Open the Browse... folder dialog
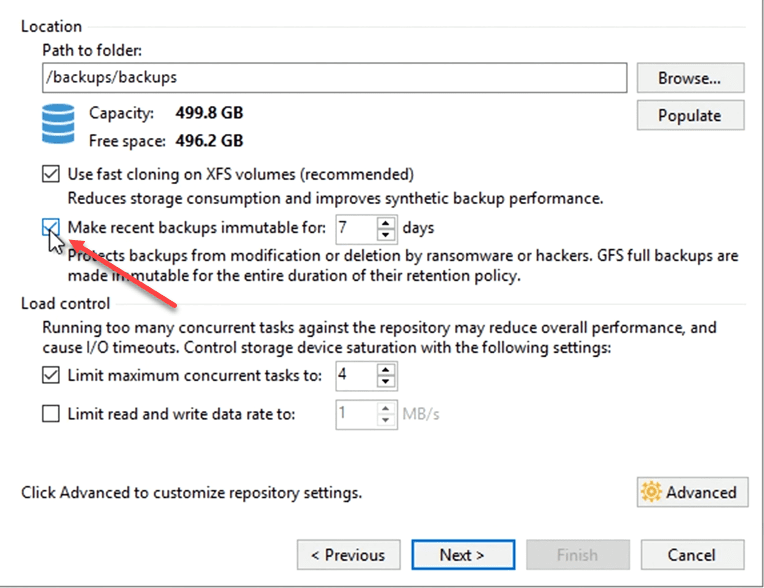Viewport: 764px width, 588px height. pyautogui.click(x=690, y=78)
